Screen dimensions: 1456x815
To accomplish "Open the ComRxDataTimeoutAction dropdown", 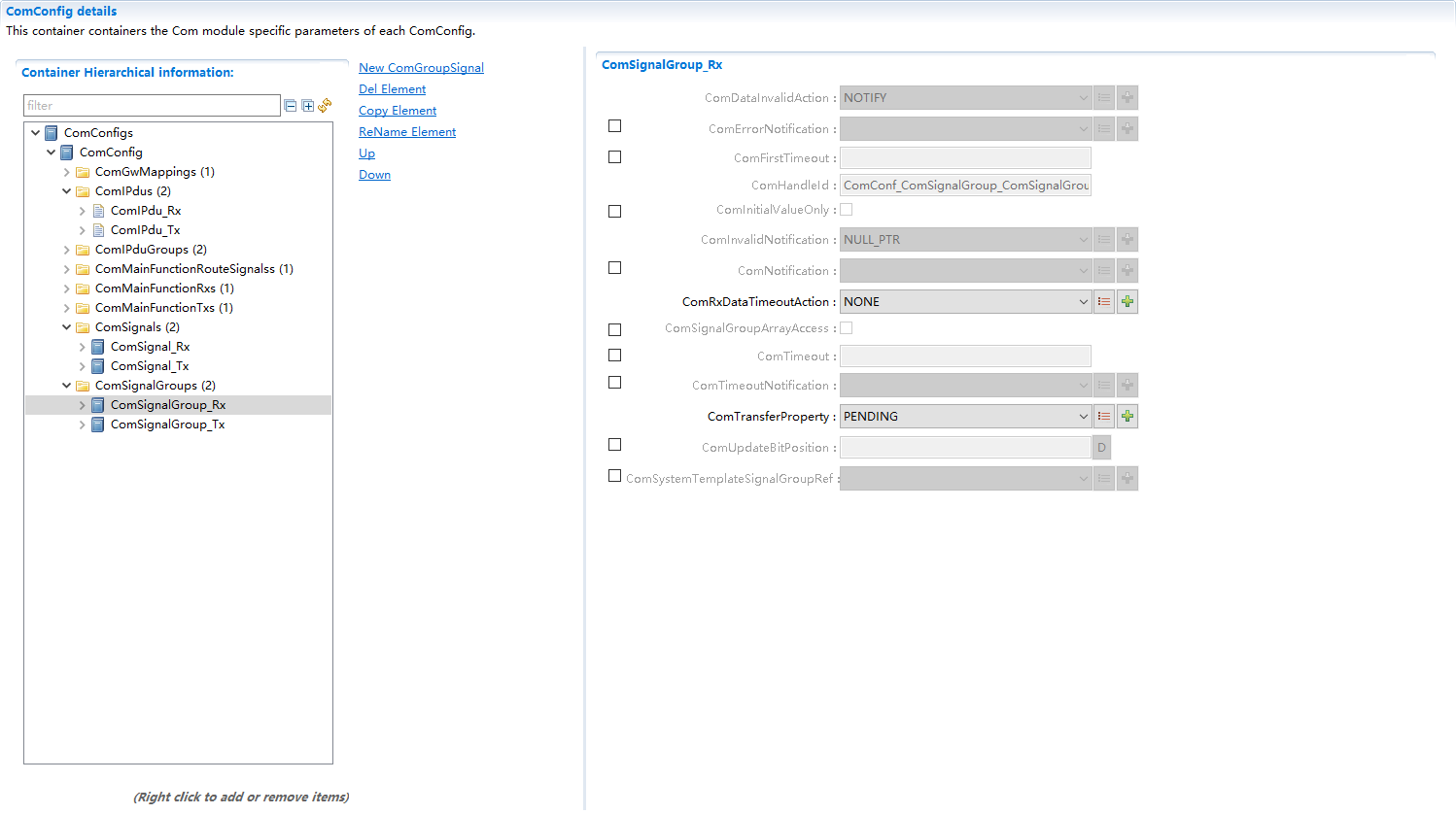I will click(x=1083, y=302).
